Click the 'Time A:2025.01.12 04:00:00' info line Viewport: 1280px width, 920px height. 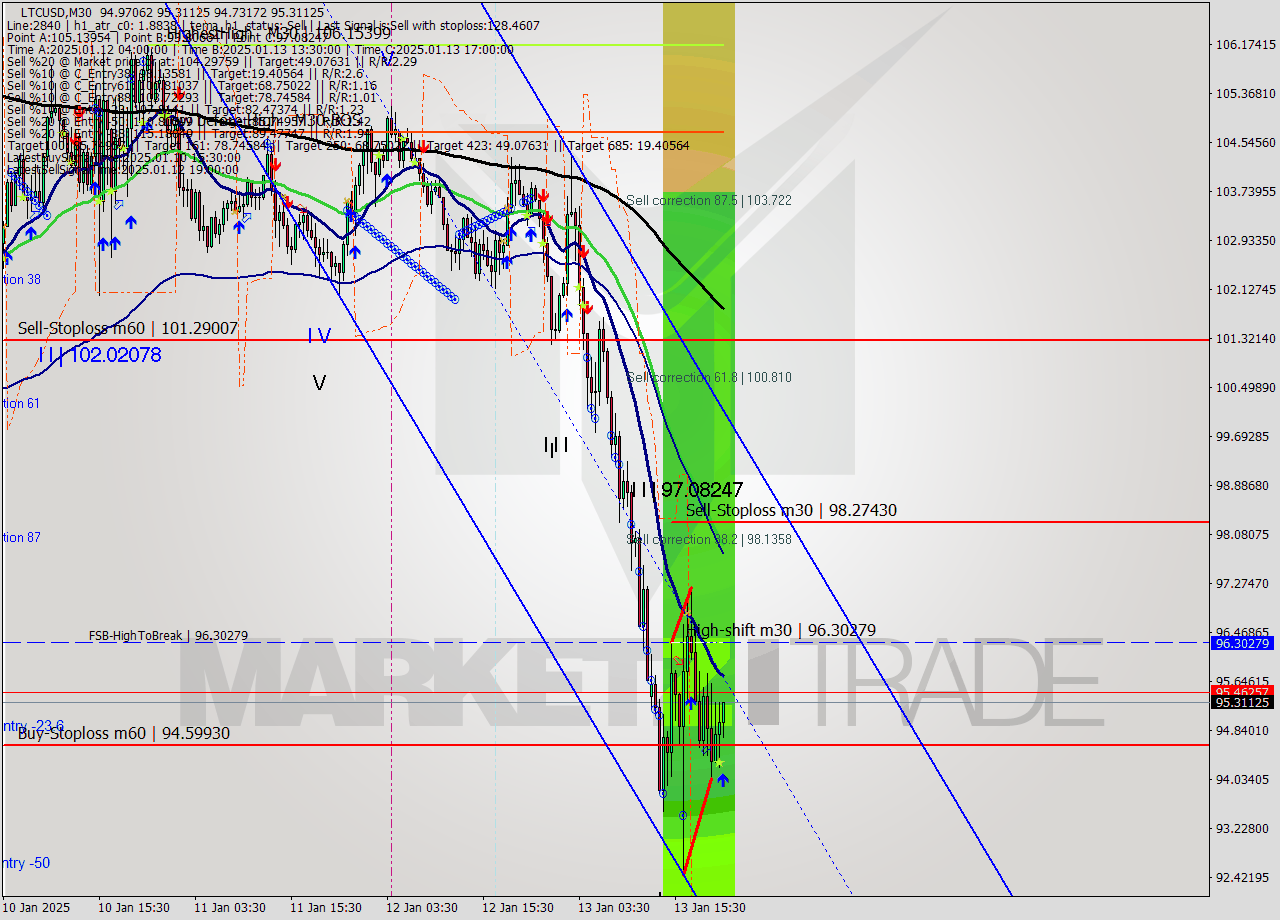(x=260, y=49)
